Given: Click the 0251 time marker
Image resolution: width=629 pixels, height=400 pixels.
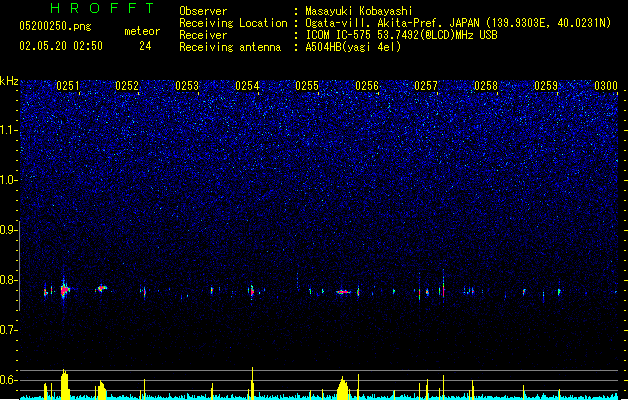Looking at the screenshot, I should point(68,86).
